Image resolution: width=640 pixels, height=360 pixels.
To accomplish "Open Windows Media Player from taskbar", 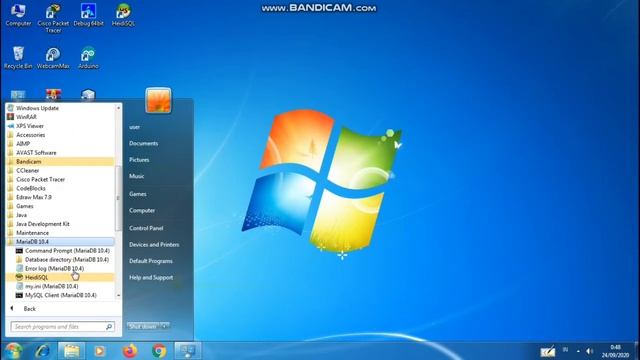I will coord(100,351).
